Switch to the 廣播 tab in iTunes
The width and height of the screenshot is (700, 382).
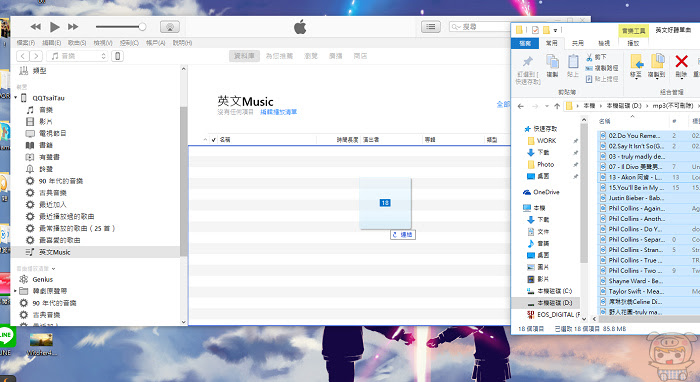(x=335, y=56)
